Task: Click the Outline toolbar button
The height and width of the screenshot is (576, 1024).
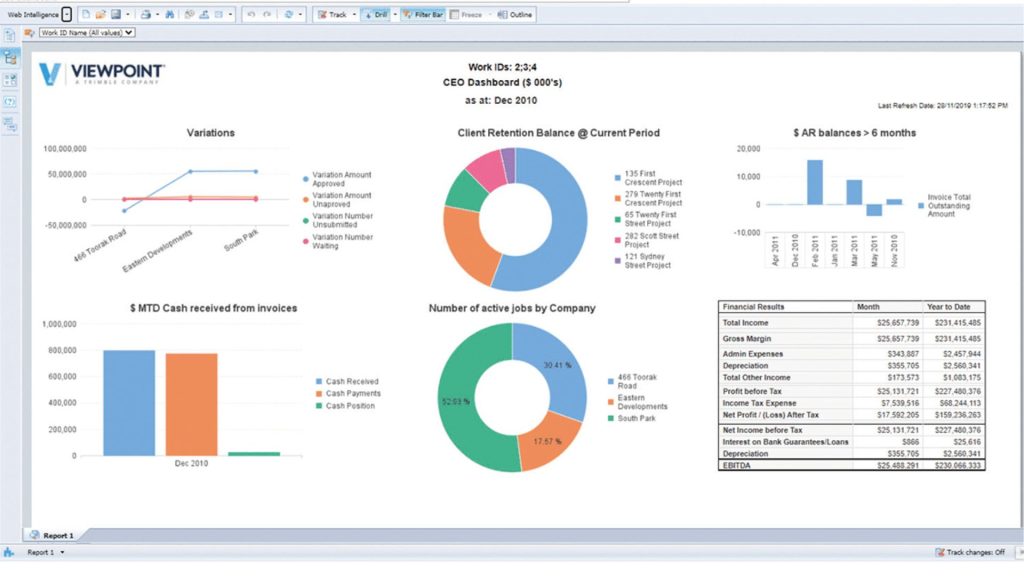Action: (515, 14)
